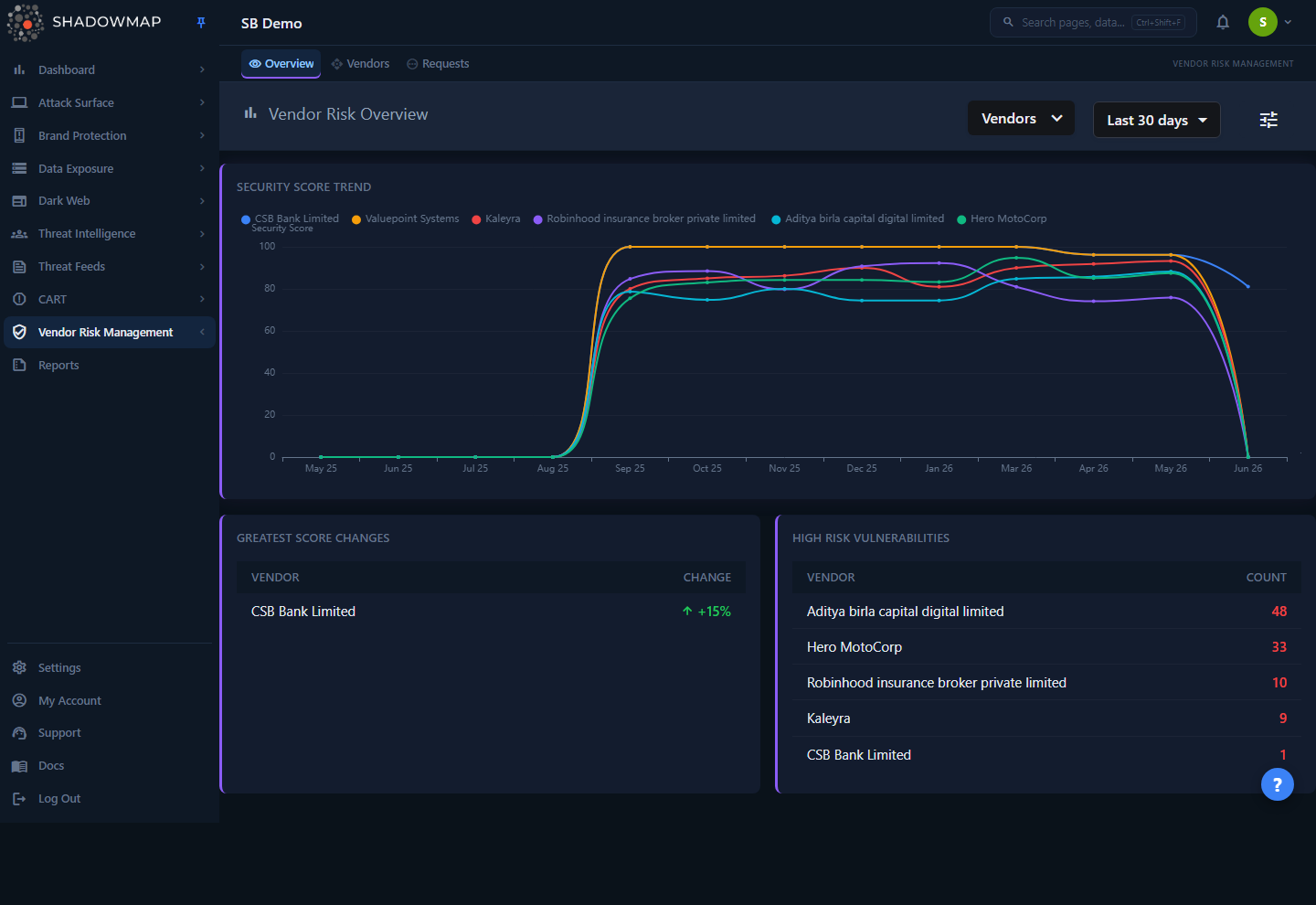Switch to the Vendors tab
The height and width of the screenshot is (905, 1316).
(x=361, y=64)
